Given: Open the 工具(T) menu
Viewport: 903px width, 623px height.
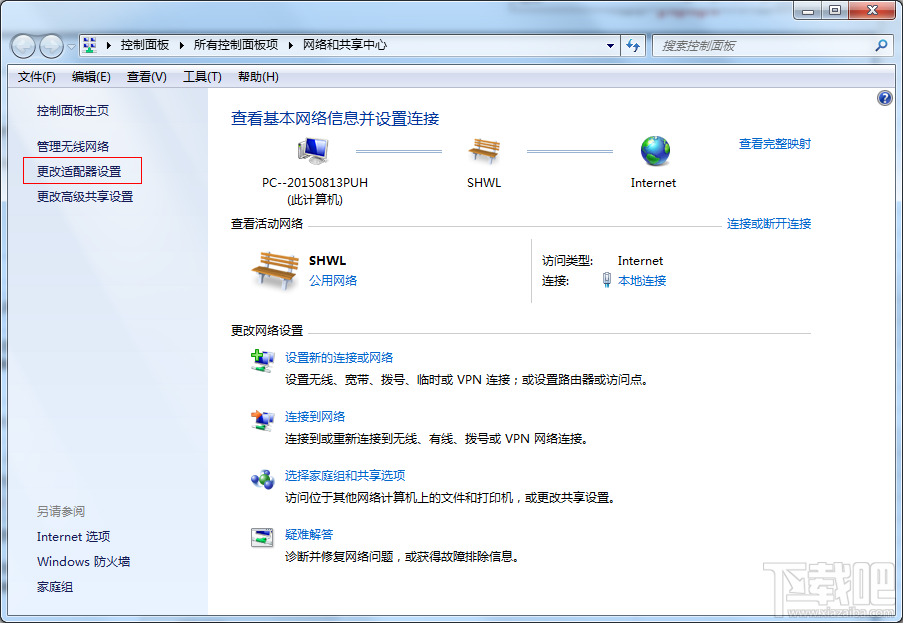Looking at the screenshot, I should 202,77.
